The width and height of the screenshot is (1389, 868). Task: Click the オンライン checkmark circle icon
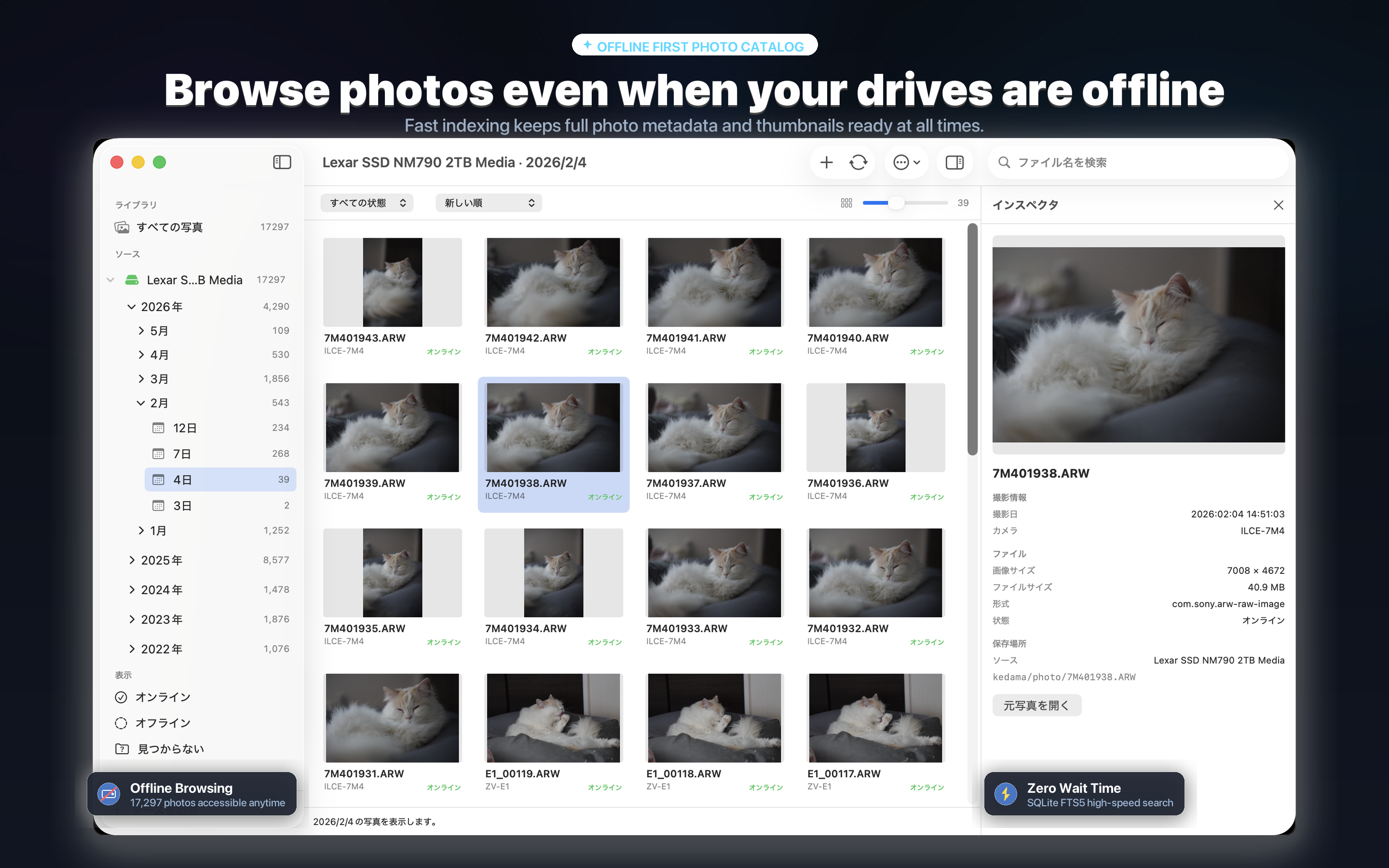121,697
